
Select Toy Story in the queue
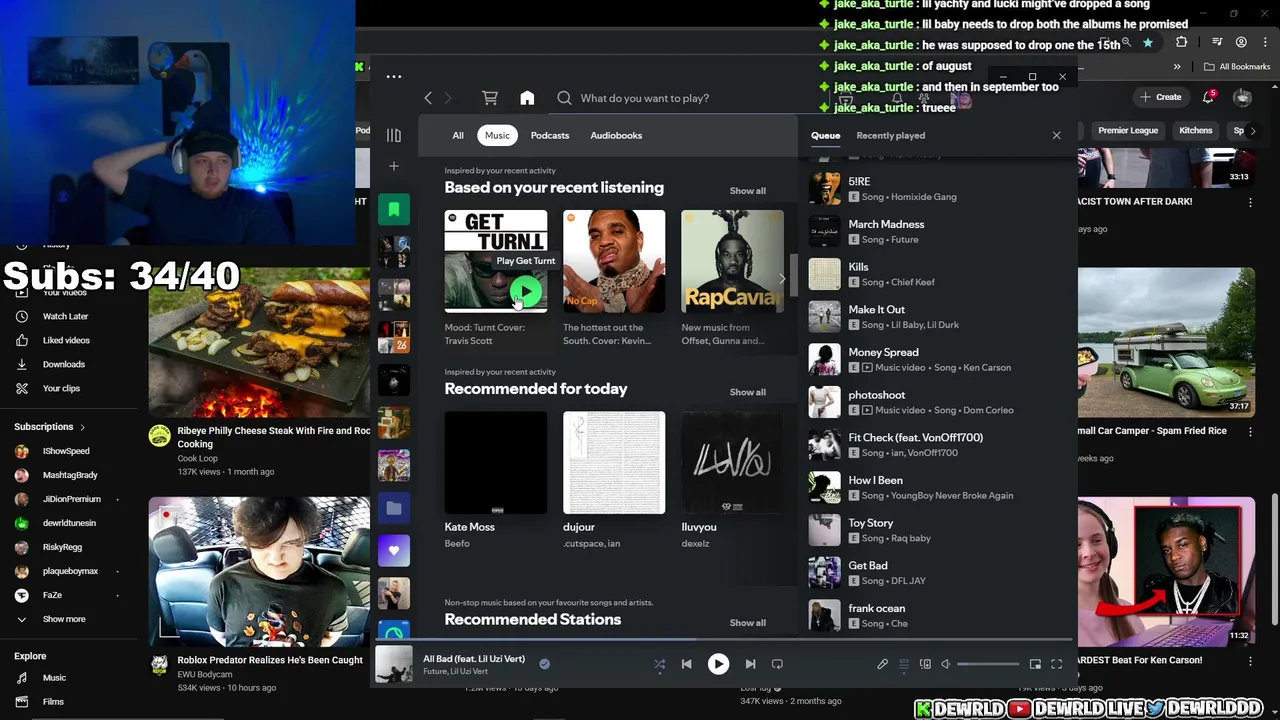935,530
